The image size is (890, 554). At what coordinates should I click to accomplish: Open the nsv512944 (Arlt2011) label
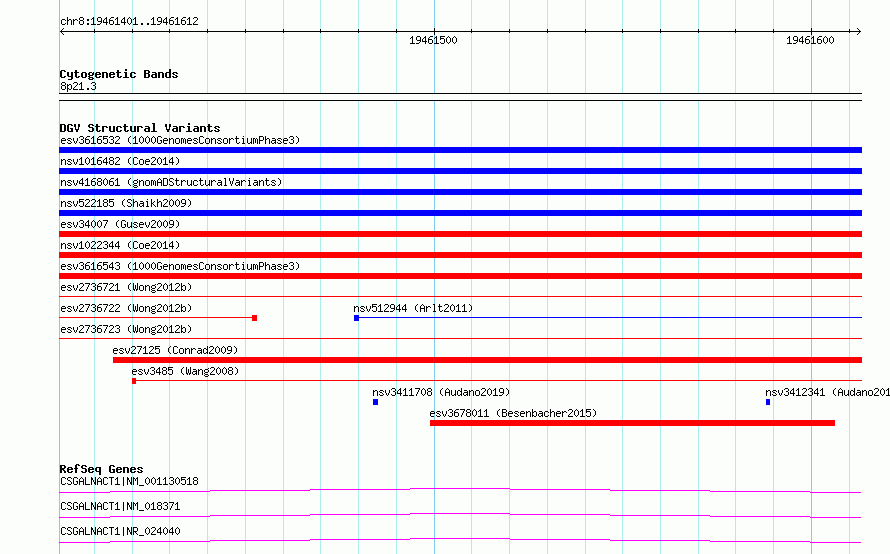pos(413,308)
